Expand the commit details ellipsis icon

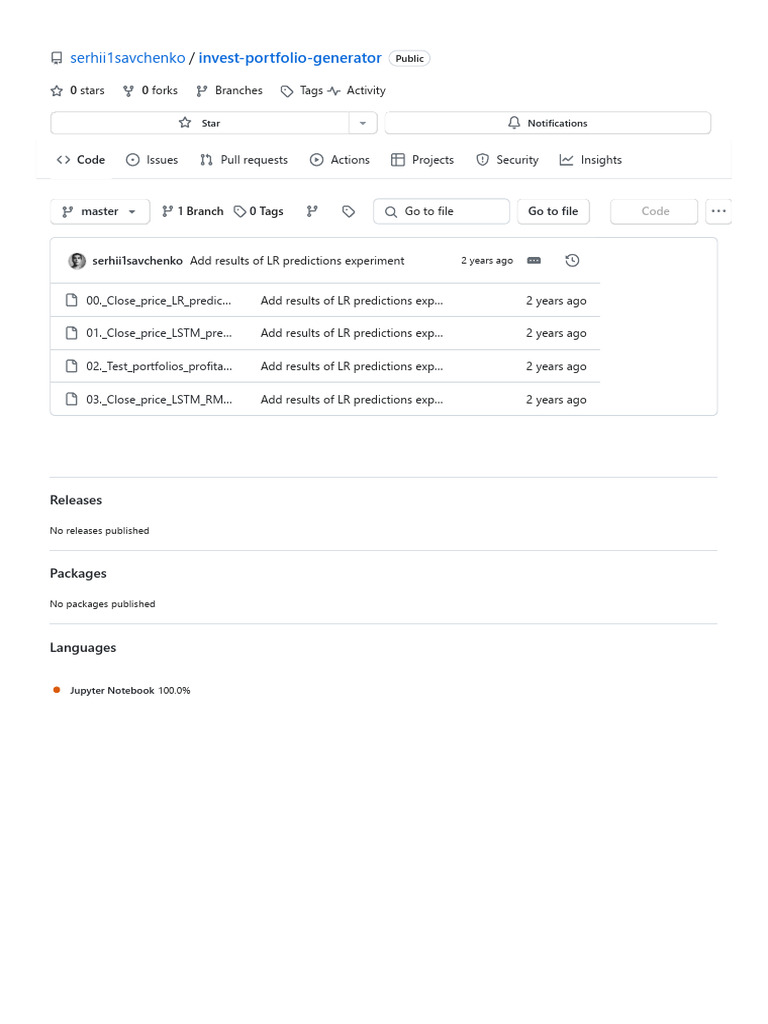click(x=534, y=261)
